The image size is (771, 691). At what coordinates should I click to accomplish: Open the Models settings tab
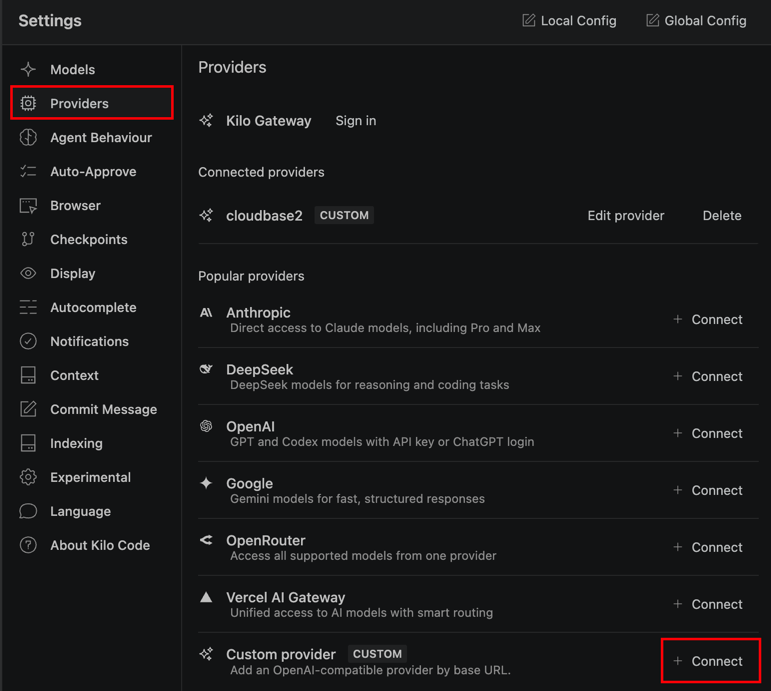coord(92,69)
